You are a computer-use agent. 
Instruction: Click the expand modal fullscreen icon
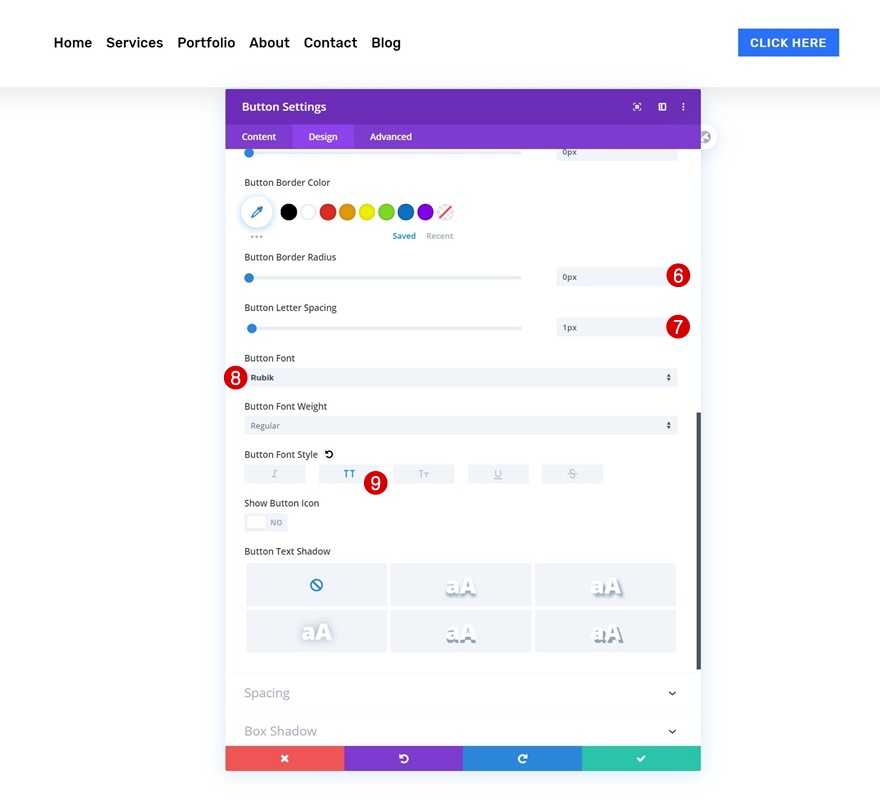pyautogui.click(x=637, y=107)
